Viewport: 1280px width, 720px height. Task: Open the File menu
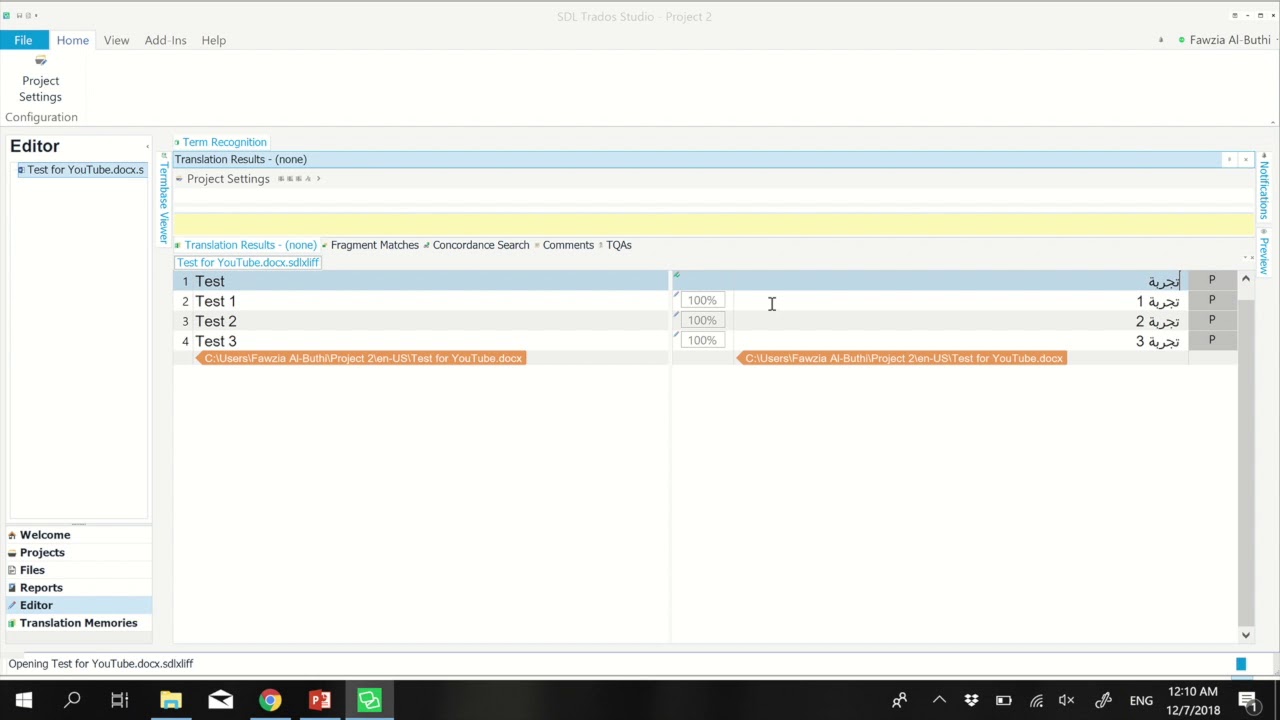(23, 40)
